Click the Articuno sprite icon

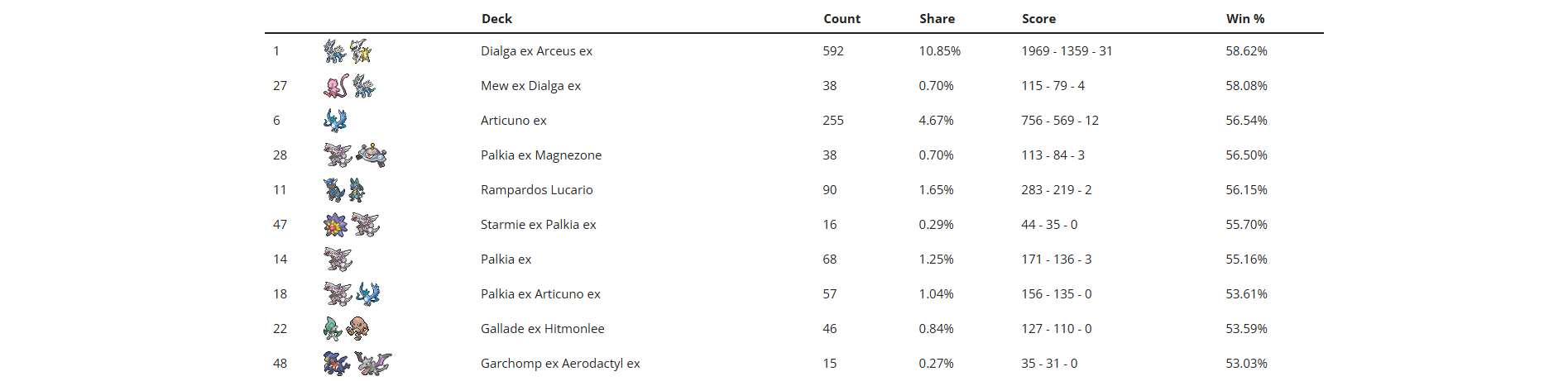click(x=335, y=121)
